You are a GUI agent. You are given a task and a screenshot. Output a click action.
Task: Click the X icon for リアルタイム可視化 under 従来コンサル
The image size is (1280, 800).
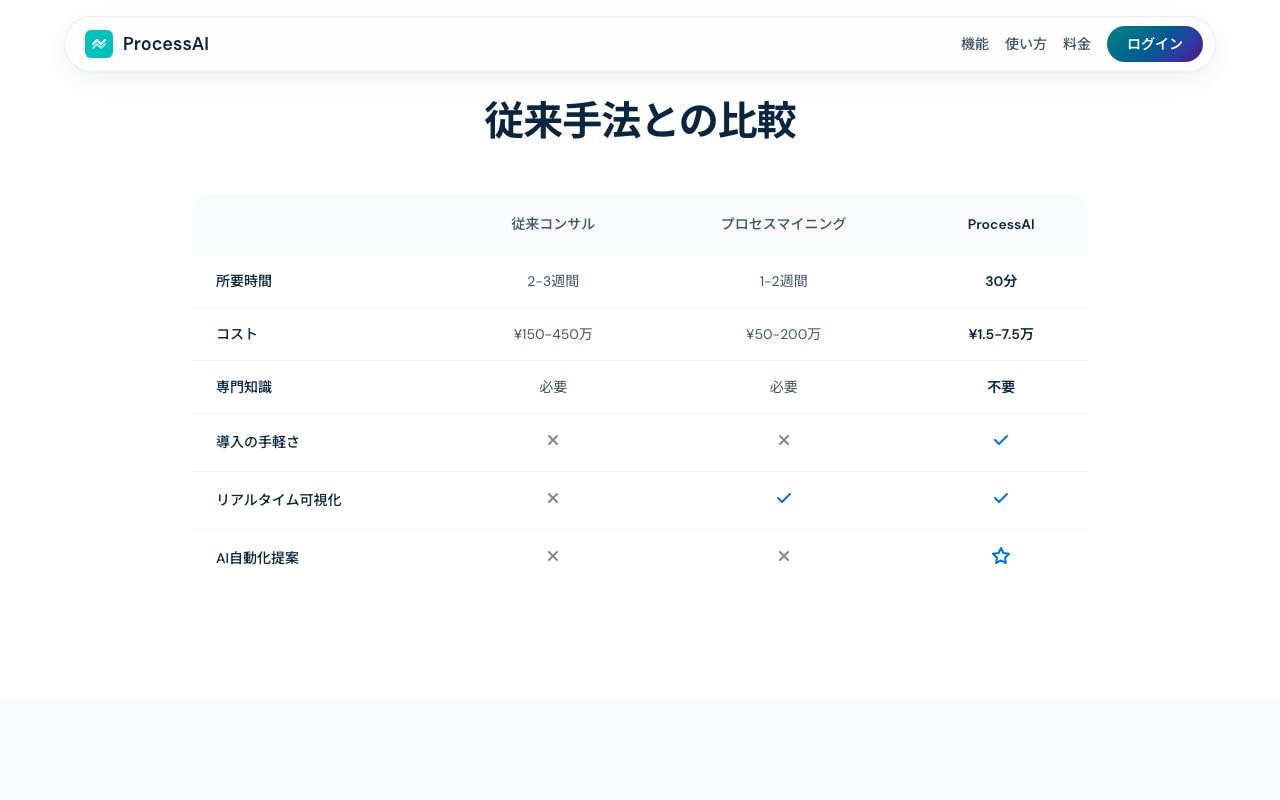coord(553,498)
